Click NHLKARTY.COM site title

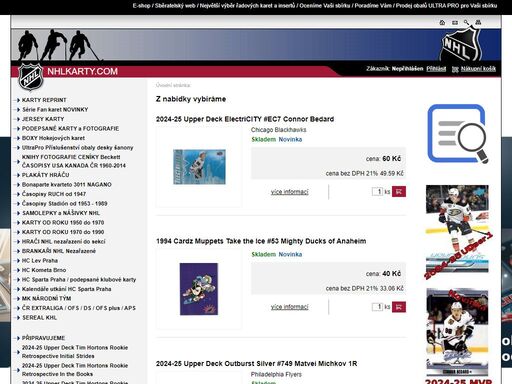(x=82, y=71)
